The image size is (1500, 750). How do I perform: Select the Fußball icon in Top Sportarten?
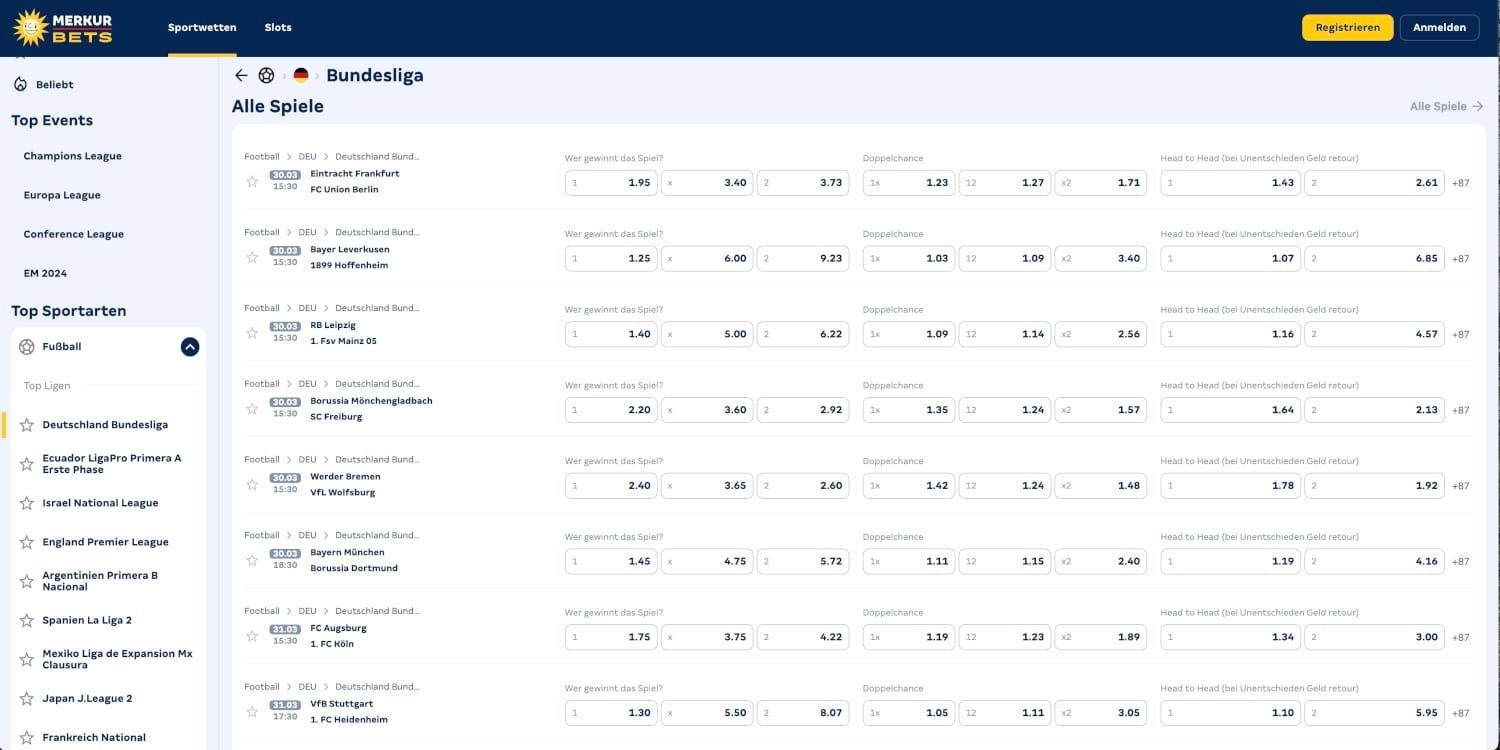(x=27, y=346)
